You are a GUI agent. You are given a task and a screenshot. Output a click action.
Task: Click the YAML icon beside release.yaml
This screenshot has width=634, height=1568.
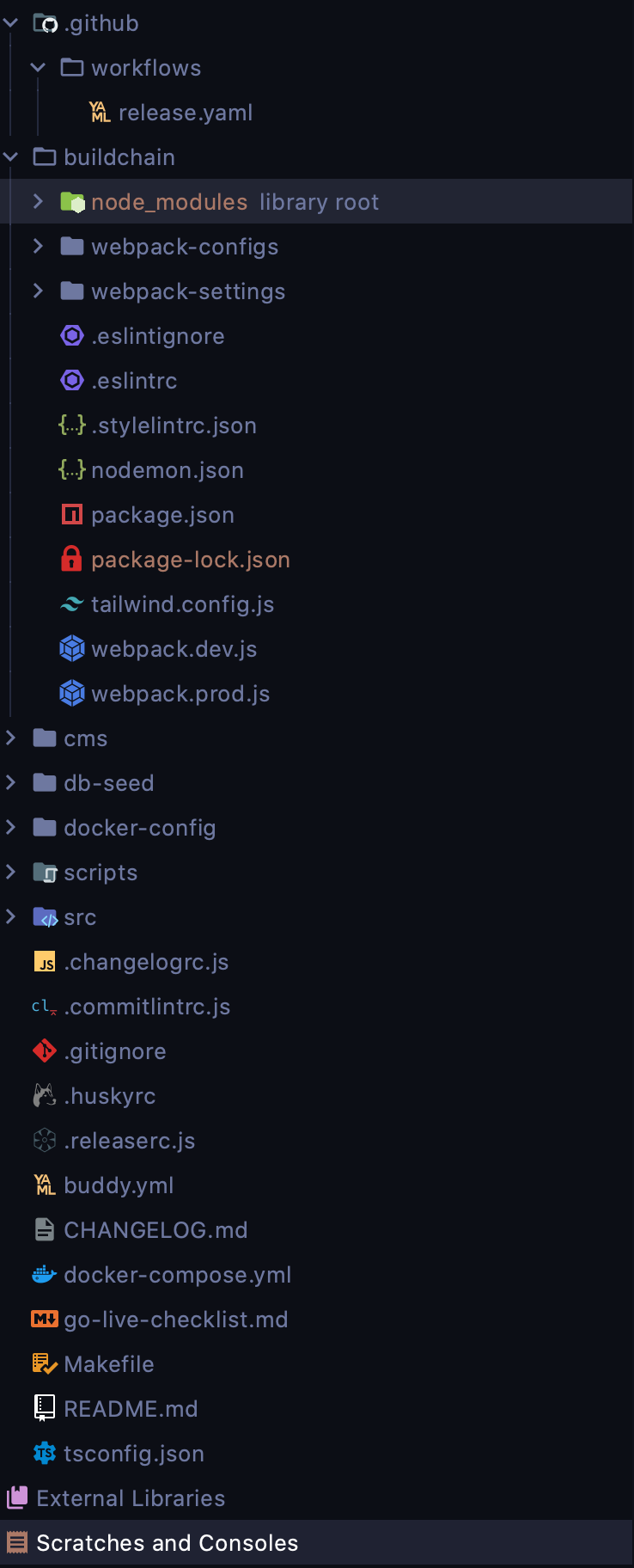[98, 112]
